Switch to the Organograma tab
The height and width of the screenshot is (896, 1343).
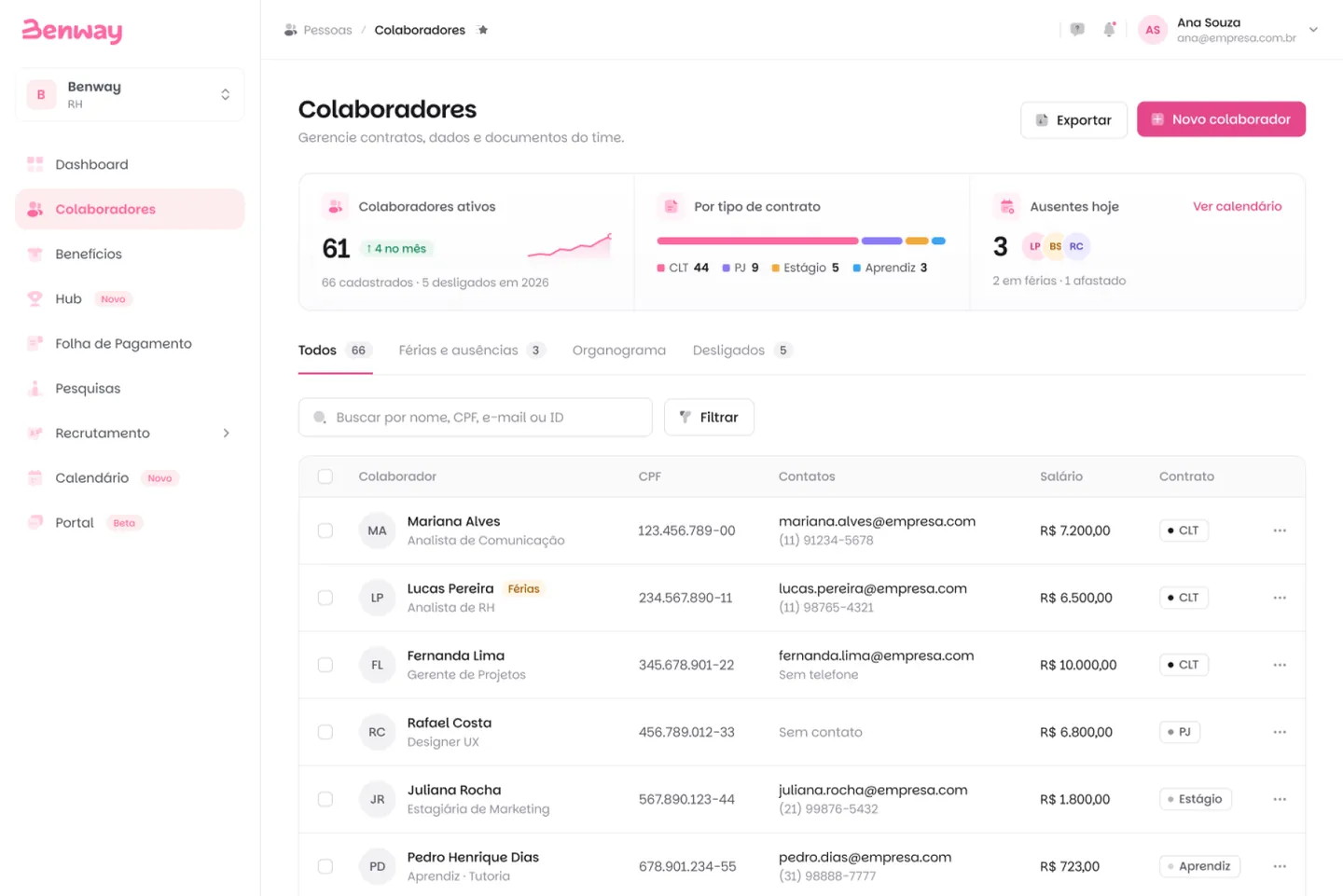tap(619, 351)
